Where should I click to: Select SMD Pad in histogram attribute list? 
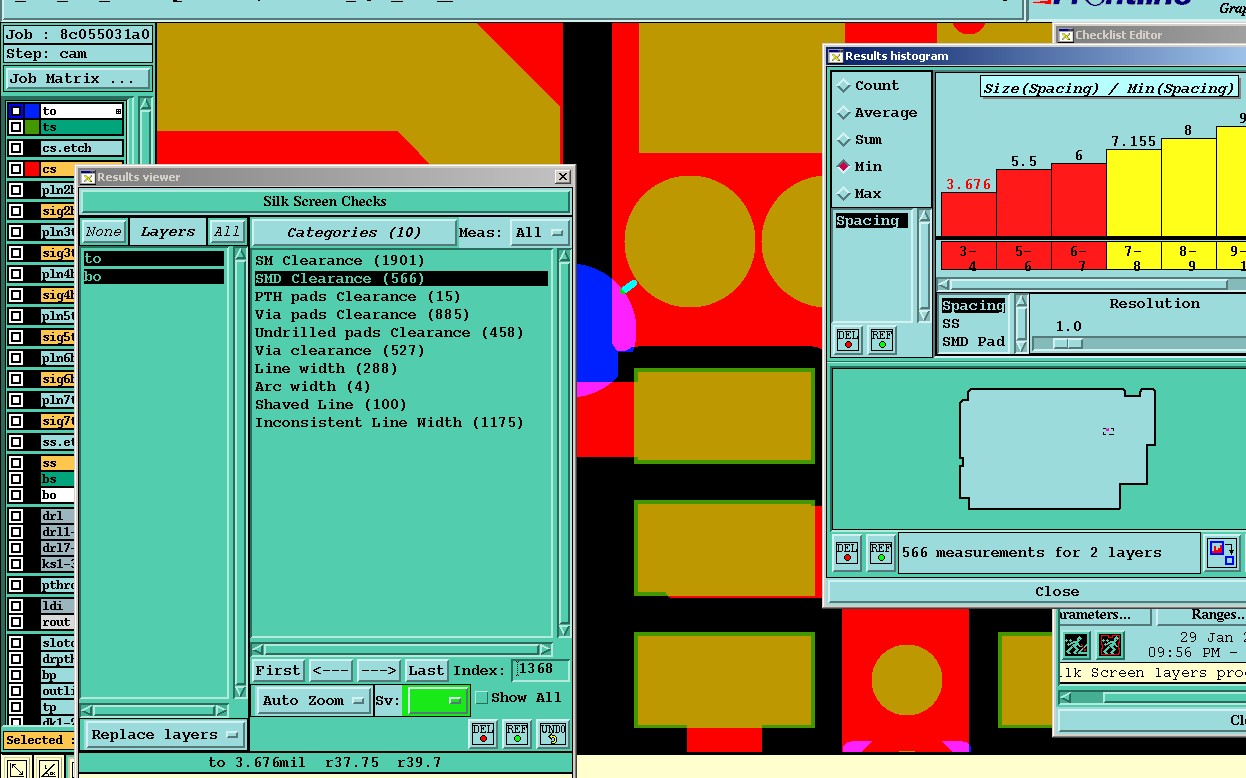[974, 342]
